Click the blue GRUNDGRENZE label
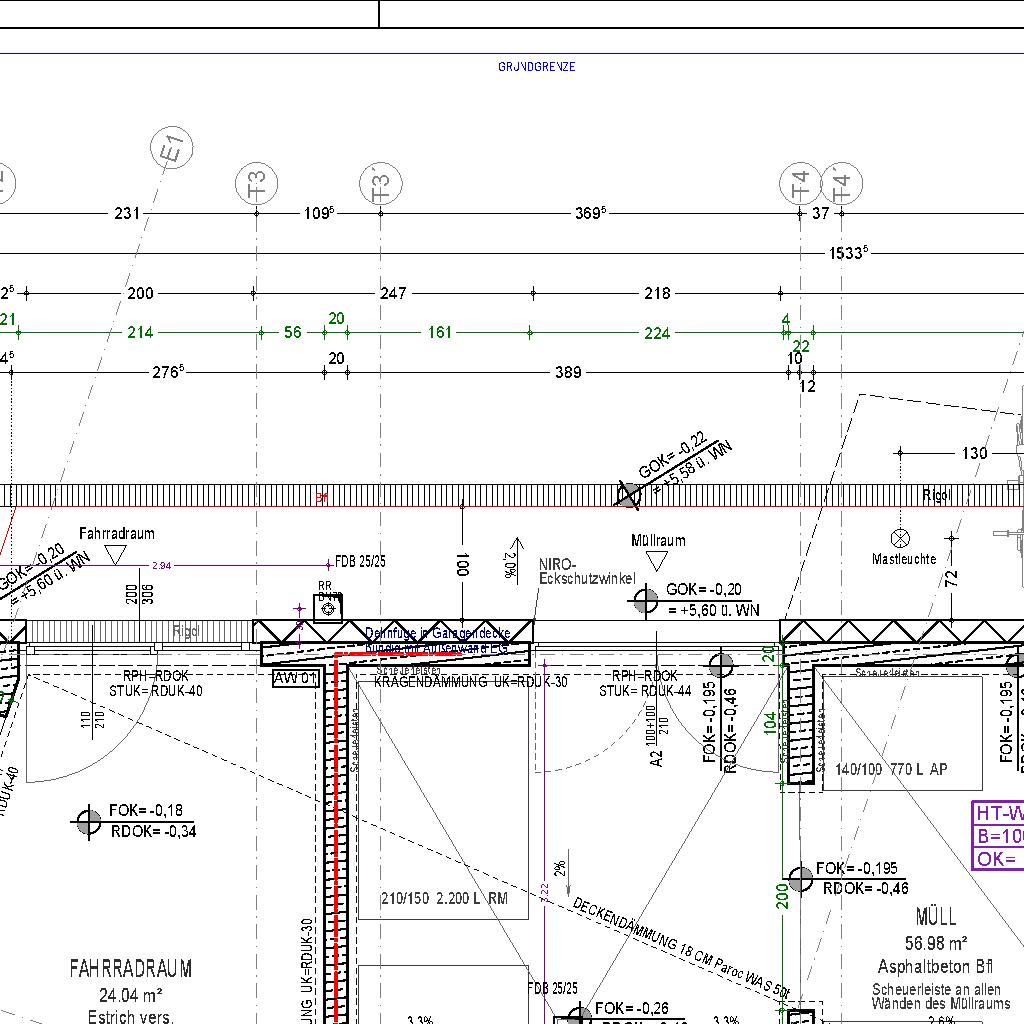Image resolution: width=1024 pixels, height=1024 pixels. coord(537,67)
